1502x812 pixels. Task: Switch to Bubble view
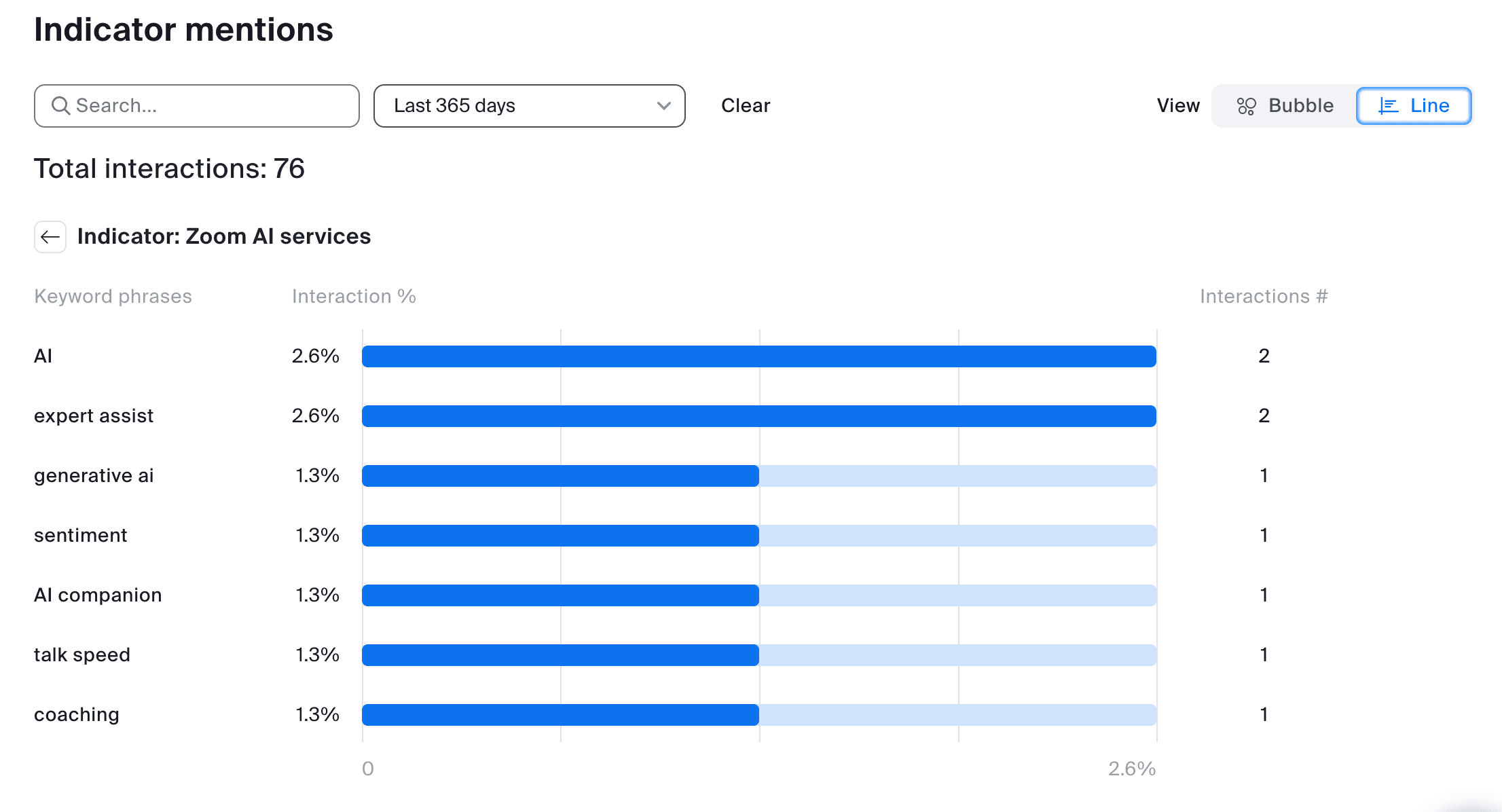1285,106
